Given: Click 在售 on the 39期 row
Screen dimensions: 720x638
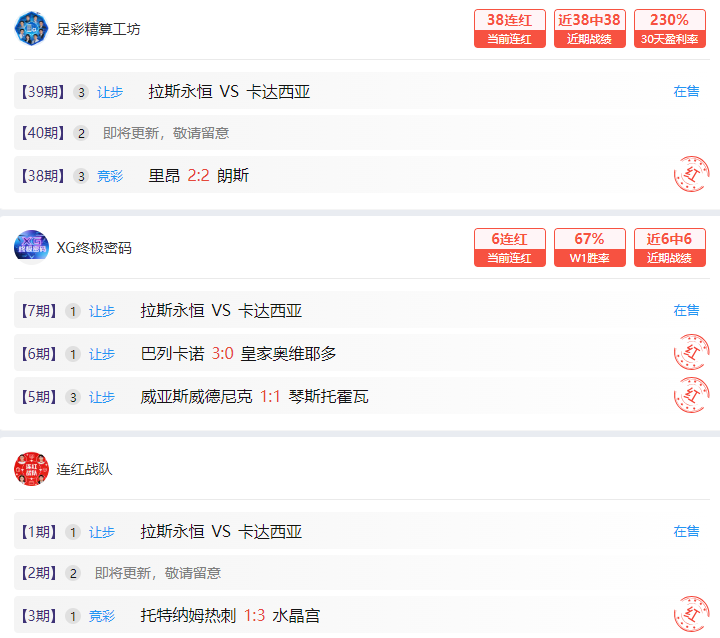Looking at the screenshot, I should click(x=686, y=91).
